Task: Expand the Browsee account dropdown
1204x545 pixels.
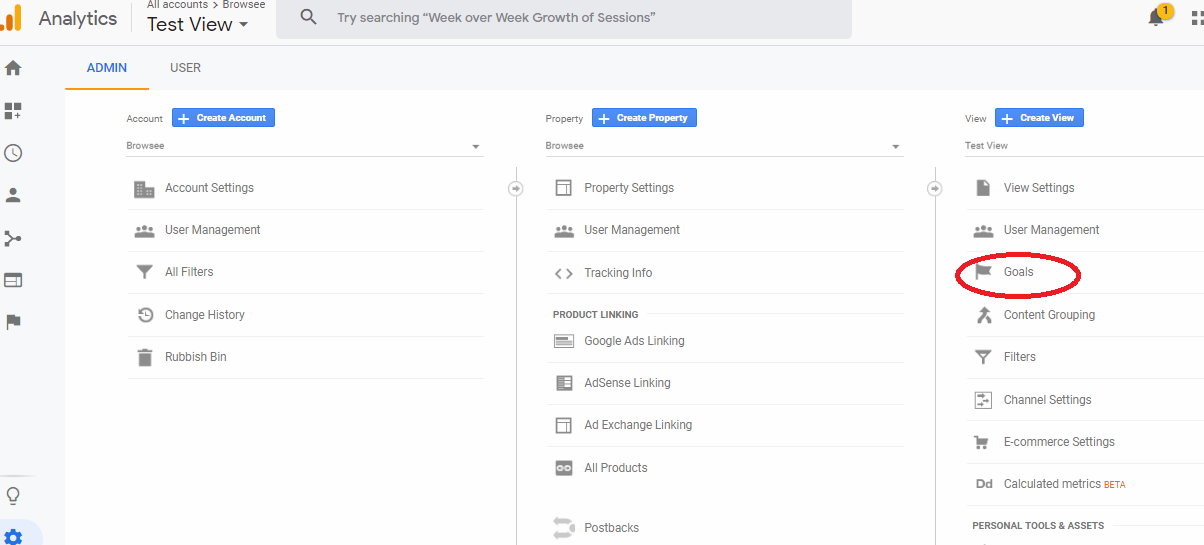Action: tap(305, 146)
